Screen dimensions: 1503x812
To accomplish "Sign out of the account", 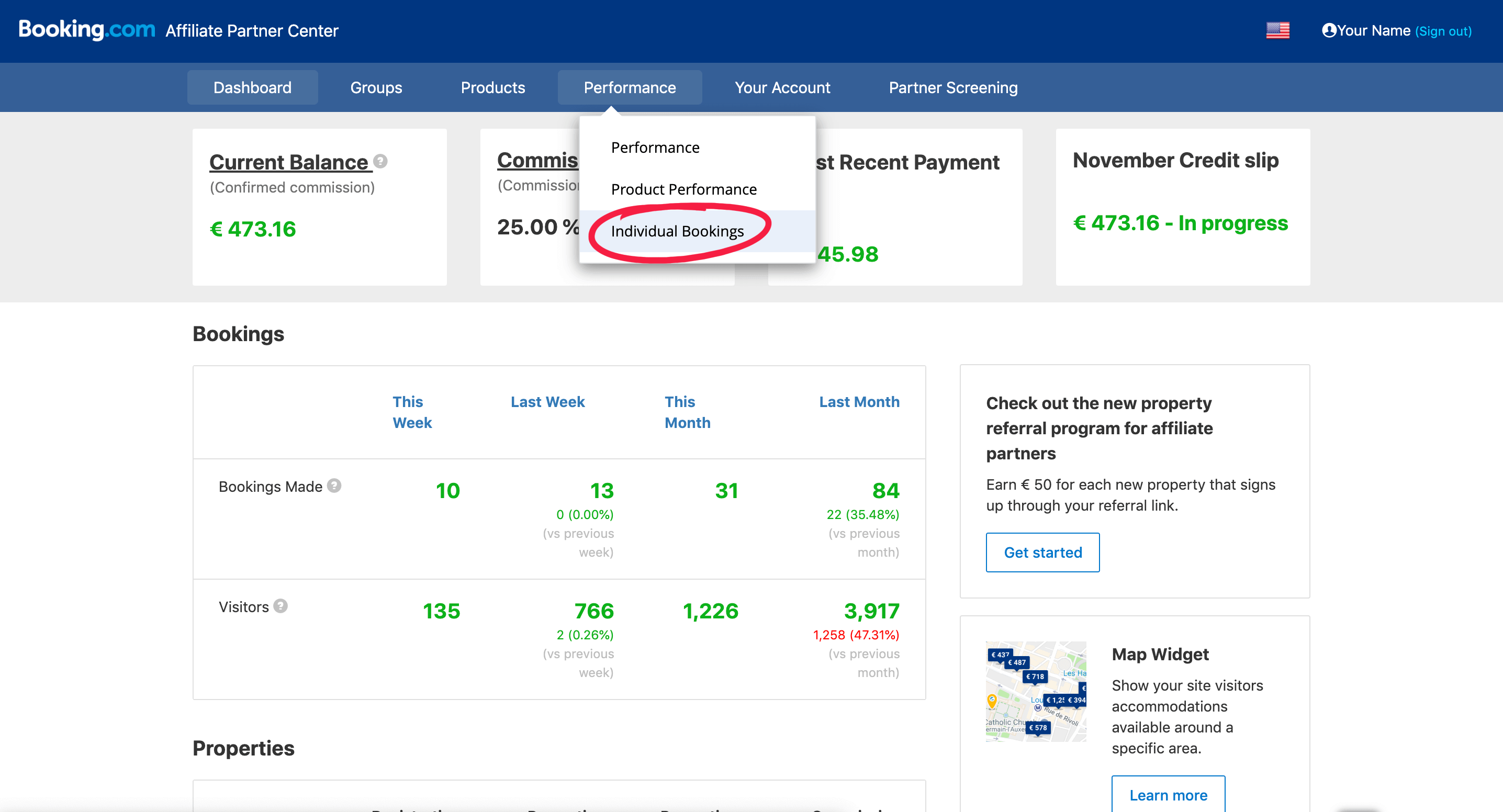I will click(1443, 31).
